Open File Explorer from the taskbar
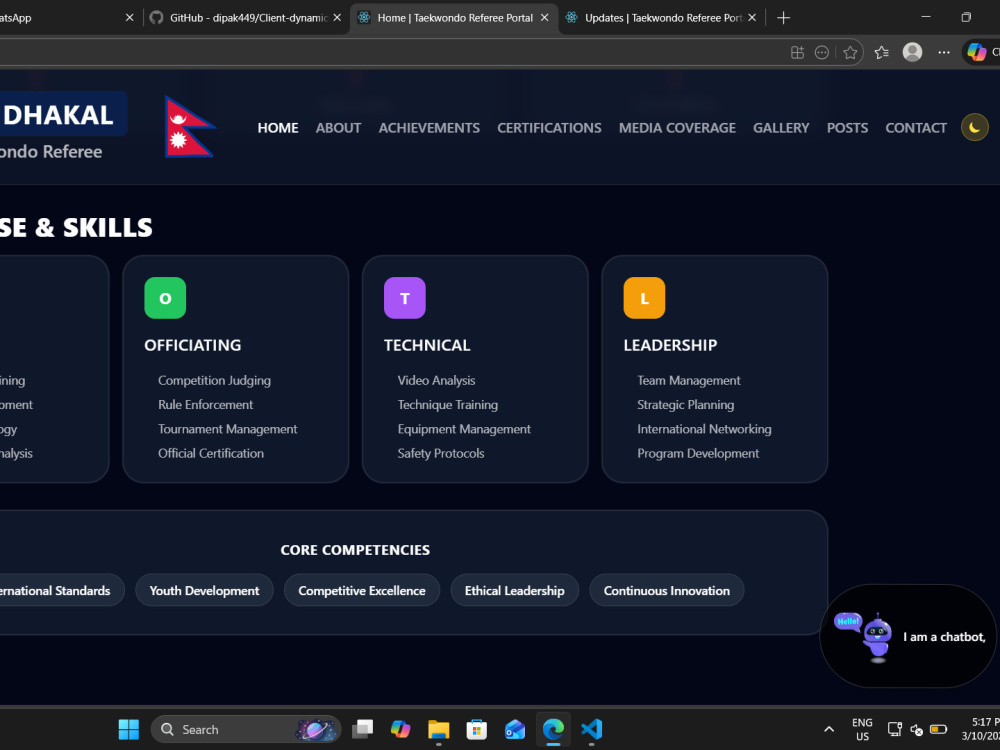Screen dimensions: 1000x750 [x=439, y=729]
